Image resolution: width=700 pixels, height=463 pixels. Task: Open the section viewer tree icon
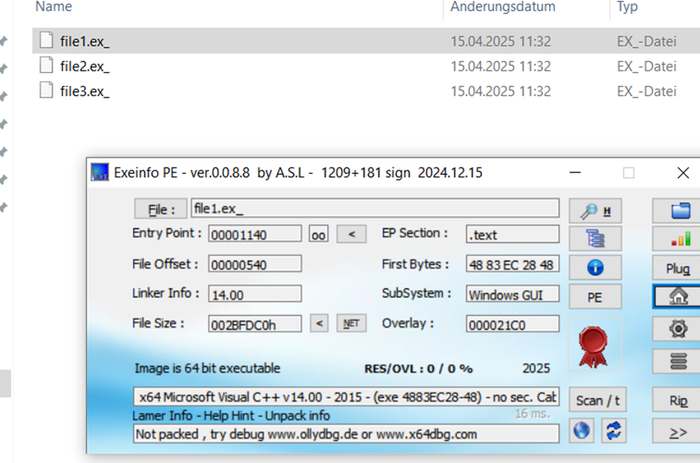click(x=595, y=238)
